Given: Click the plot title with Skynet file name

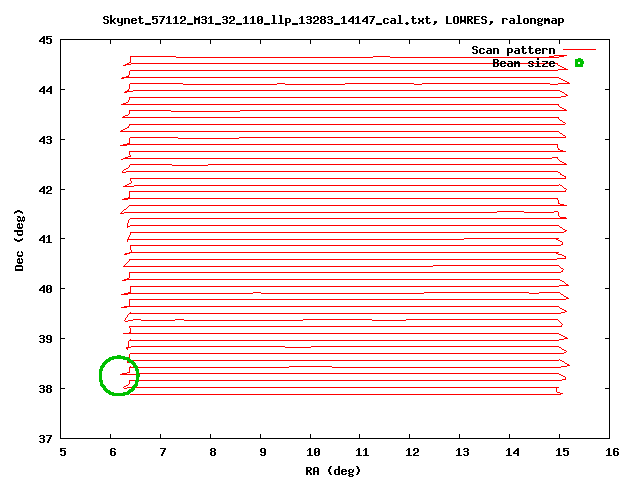Looking at the screenshot, I should click(333, 20).
